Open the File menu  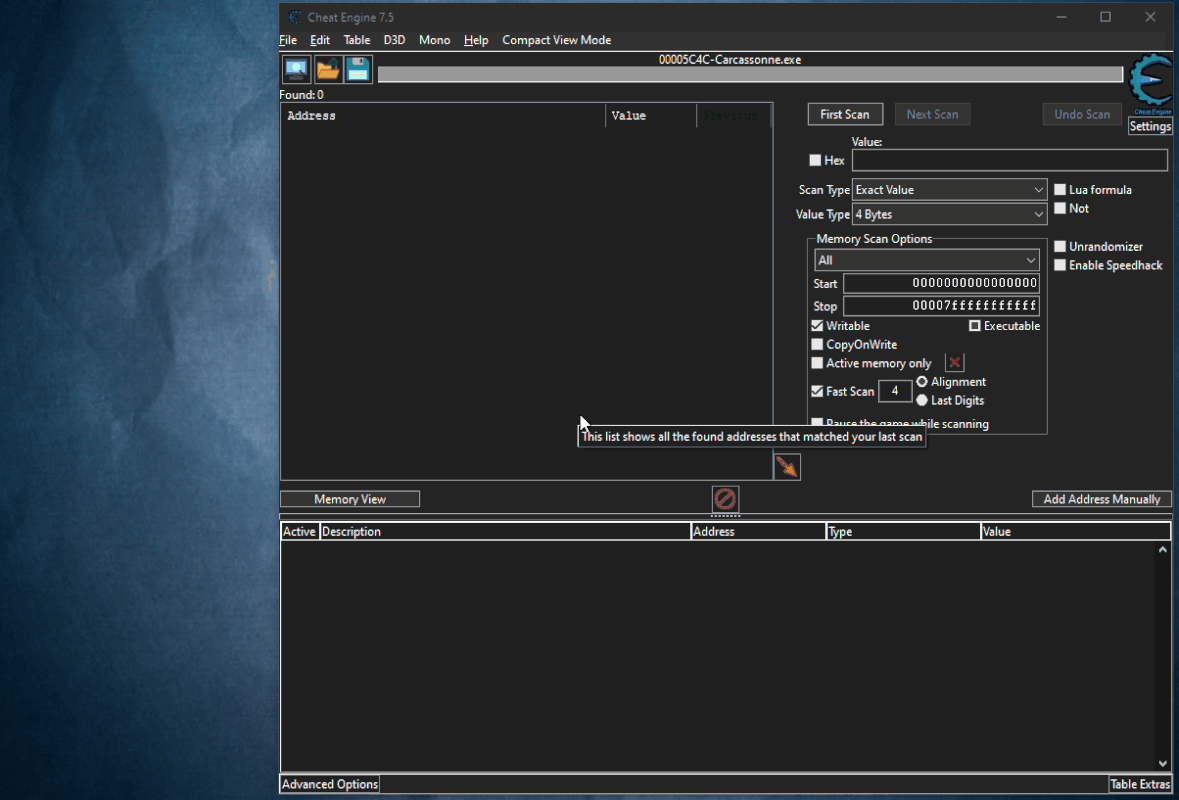click(288, 40)
